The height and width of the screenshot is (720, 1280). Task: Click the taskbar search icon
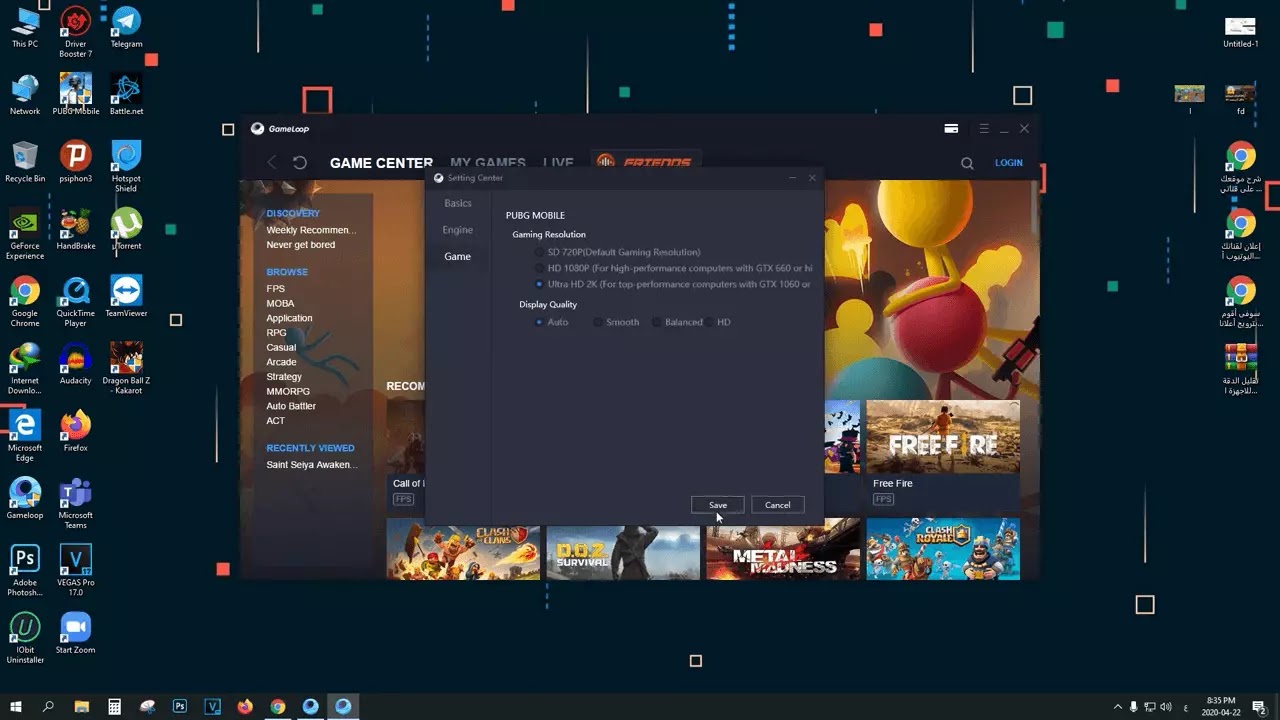tap(48, 706)
